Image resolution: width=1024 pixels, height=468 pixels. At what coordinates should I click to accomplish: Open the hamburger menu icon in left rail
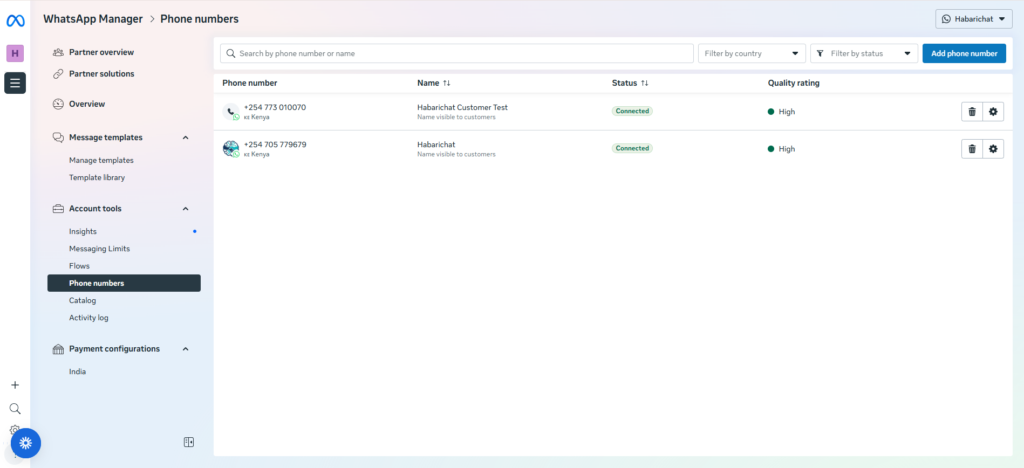[x=15, y=83]
